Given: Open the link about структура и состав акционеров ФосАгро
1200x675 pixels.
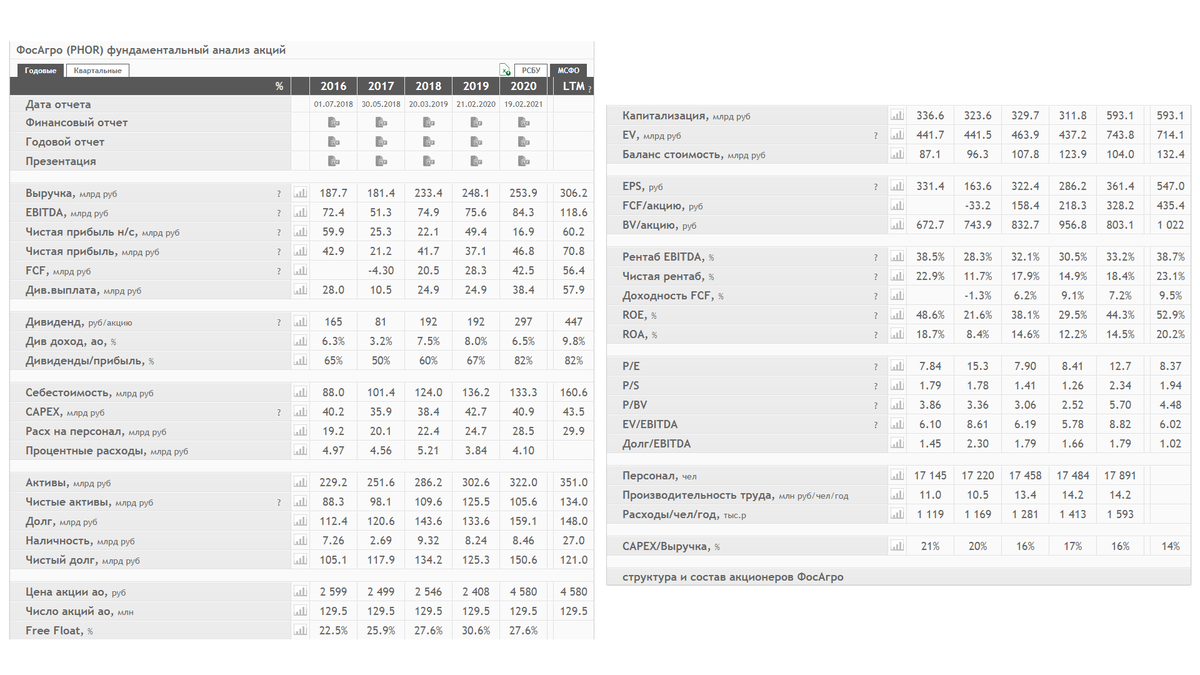Looking at the screenshot, I should (x=734, y=577).
